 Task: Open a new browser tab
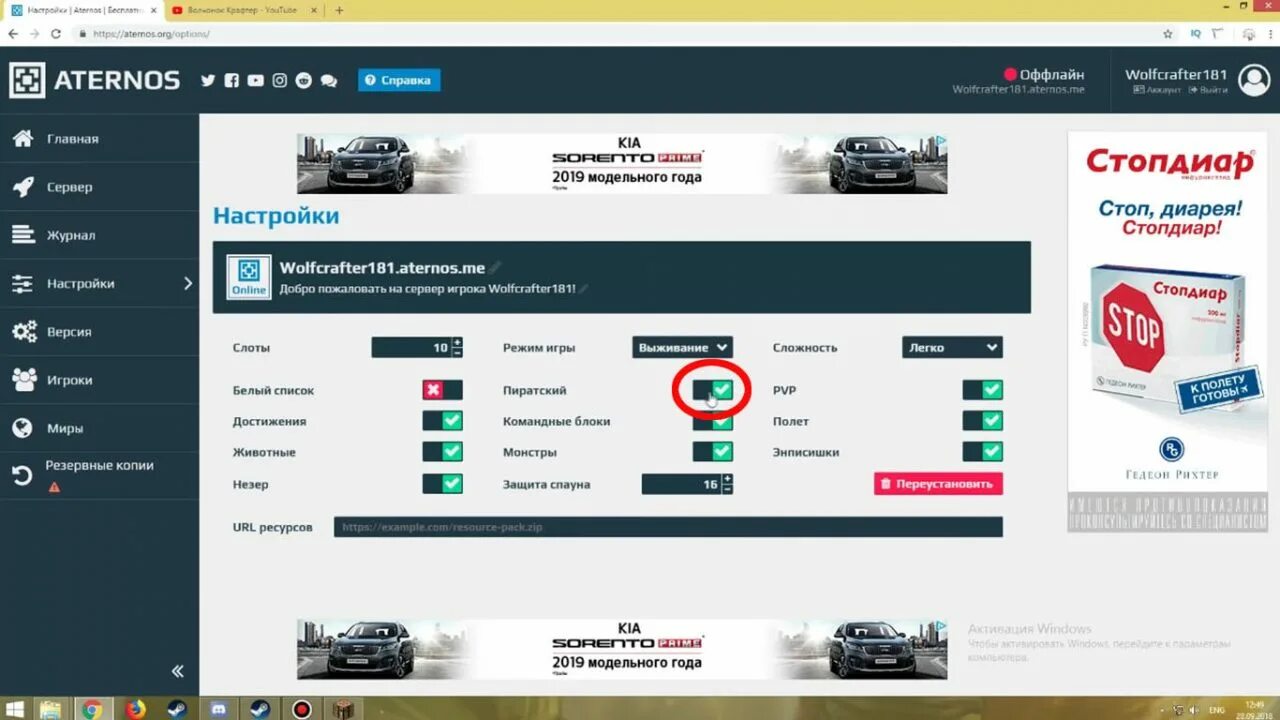pyautogui.click(x=339, y=10)
